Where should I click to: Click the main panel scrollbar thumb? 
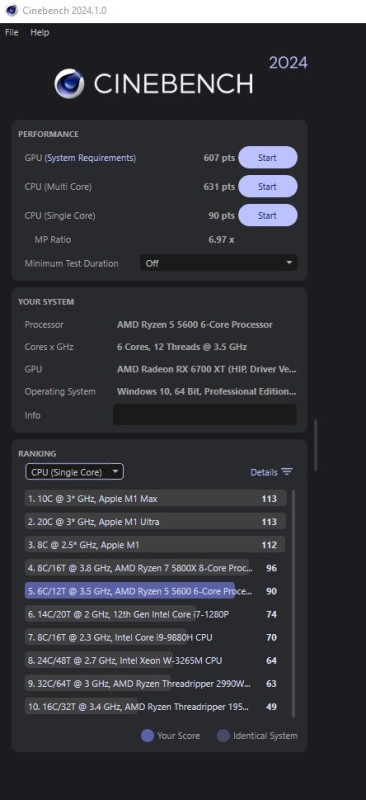click(x=316, y=445)
